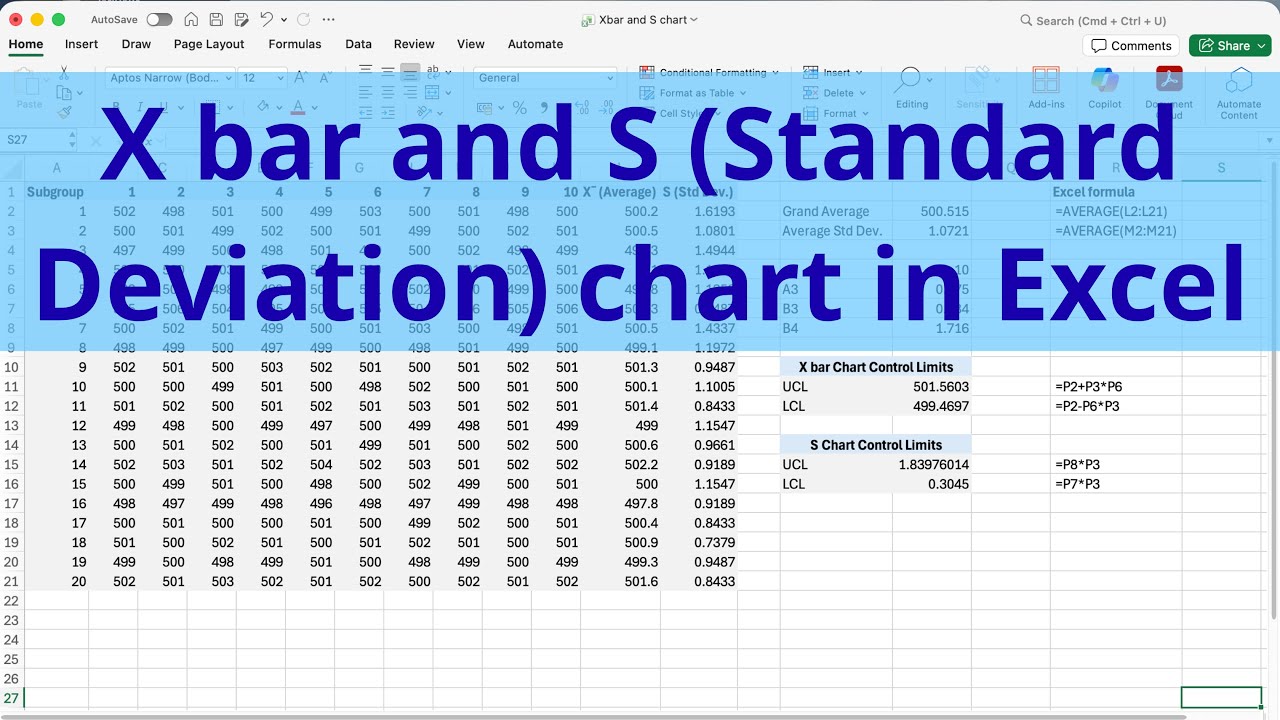Click the Font Color letter A icon
Viewport: 1280px width, 720px height.
coord(298,107)
